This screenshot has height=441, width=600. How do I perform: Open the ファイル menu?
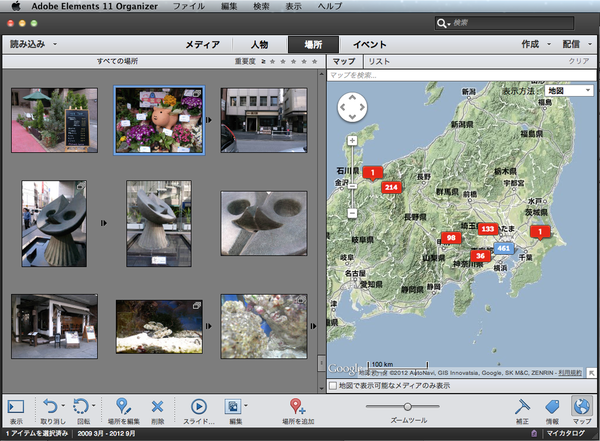[x=189, y=6]
